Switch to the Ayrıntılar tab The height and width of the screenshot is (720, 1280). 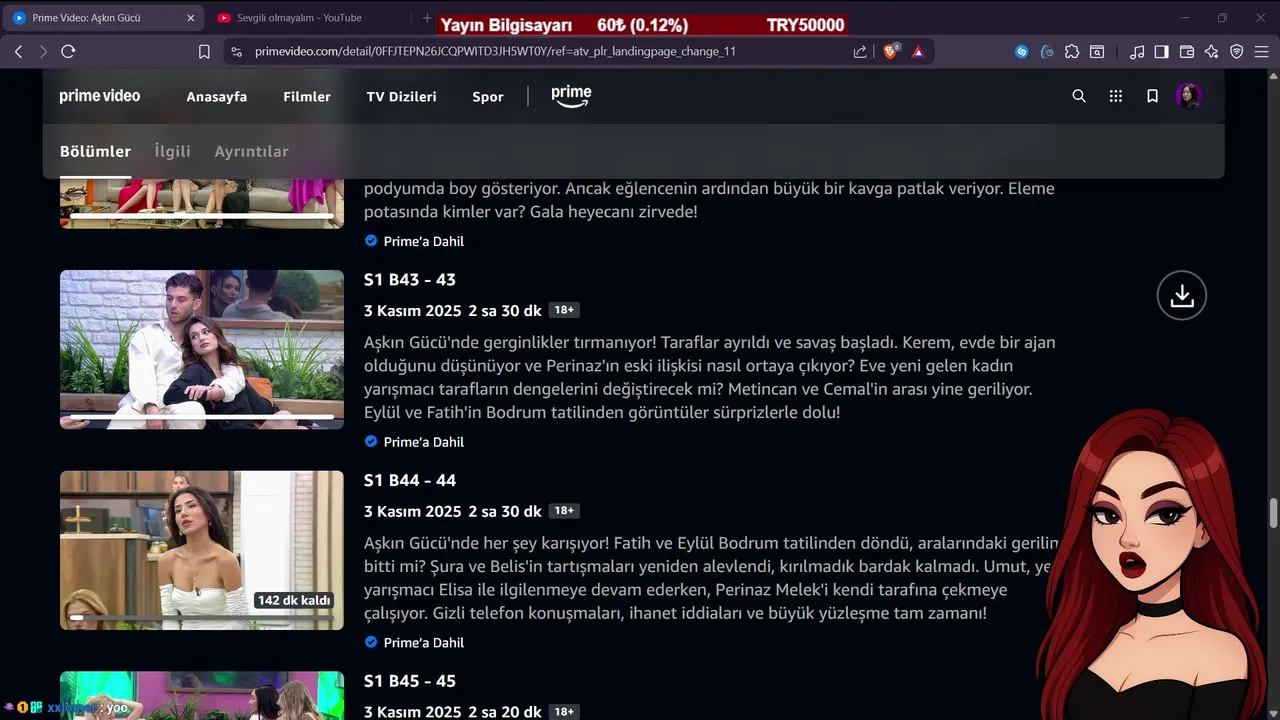point(251,151)
